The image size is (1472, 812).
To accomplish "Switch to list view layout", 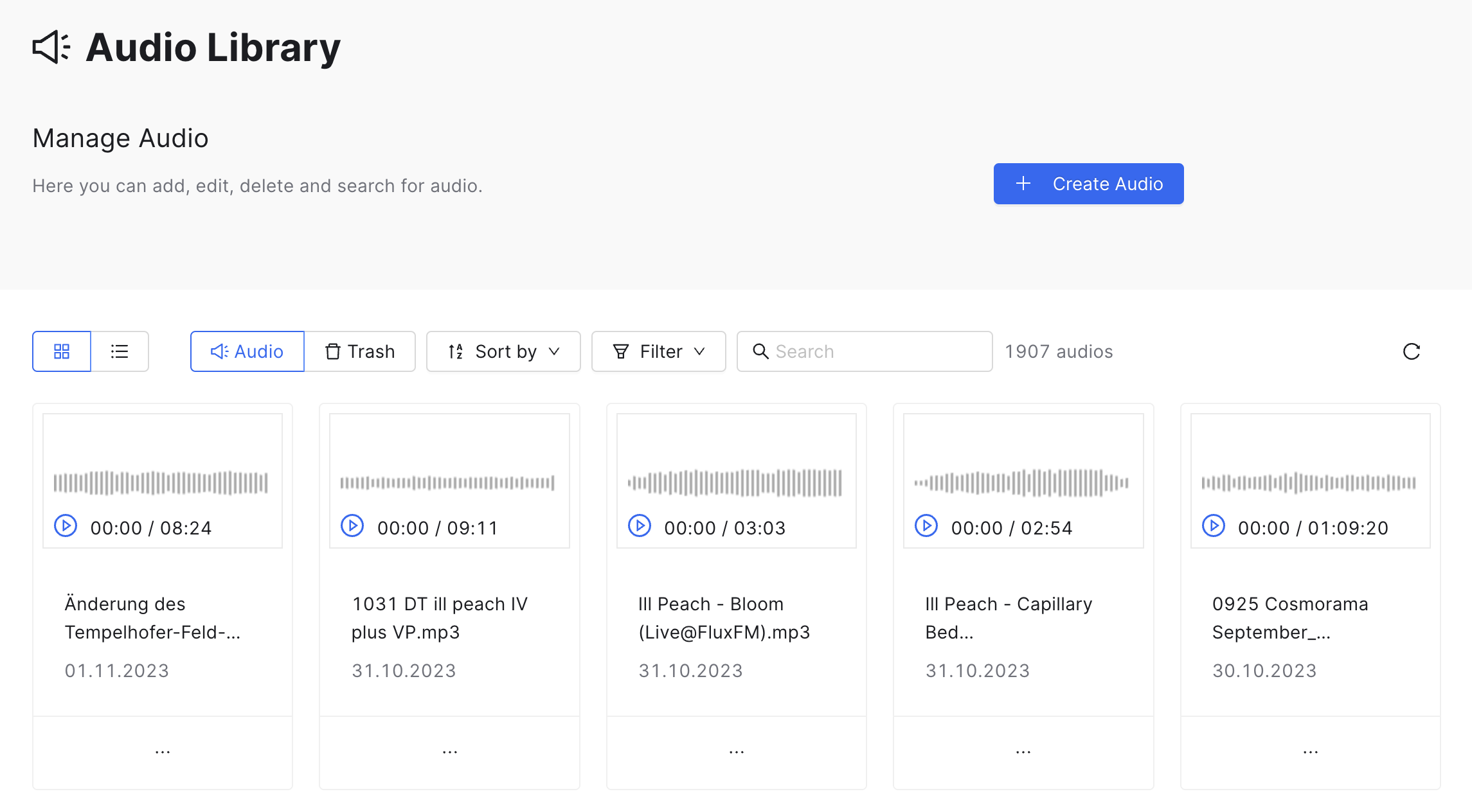I will 120,351.
